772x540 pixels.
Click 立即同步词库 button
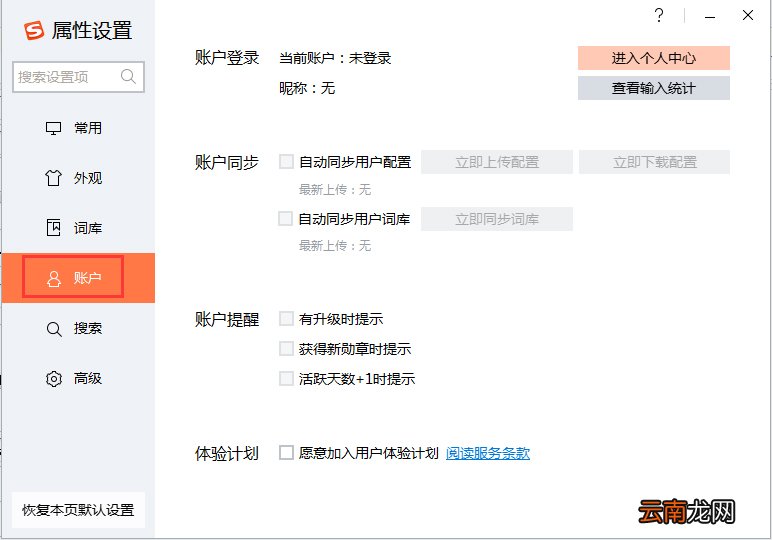(x=497, y=219)
